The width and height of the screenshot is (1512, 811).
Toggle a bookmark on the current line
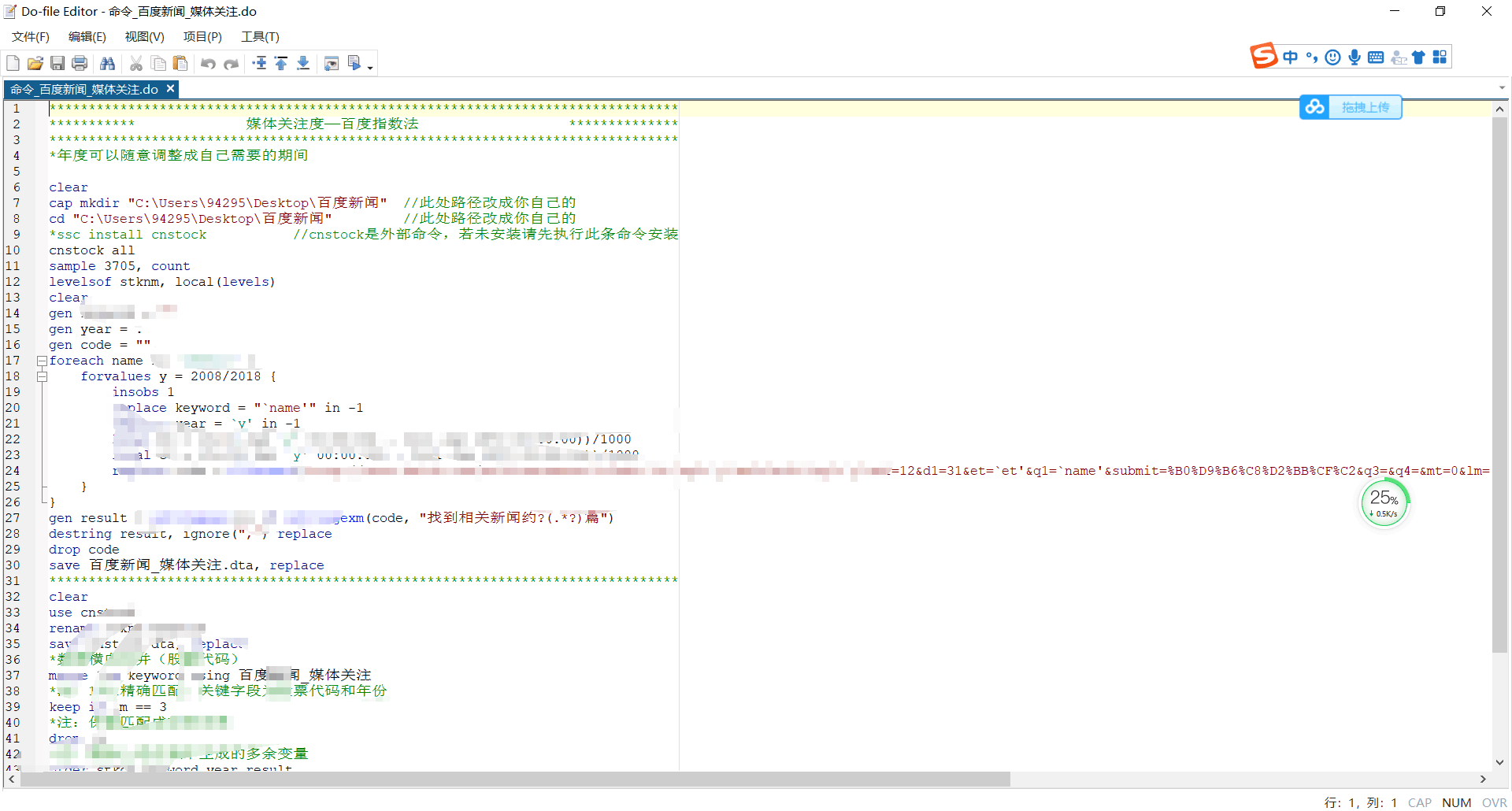[259, 63]
